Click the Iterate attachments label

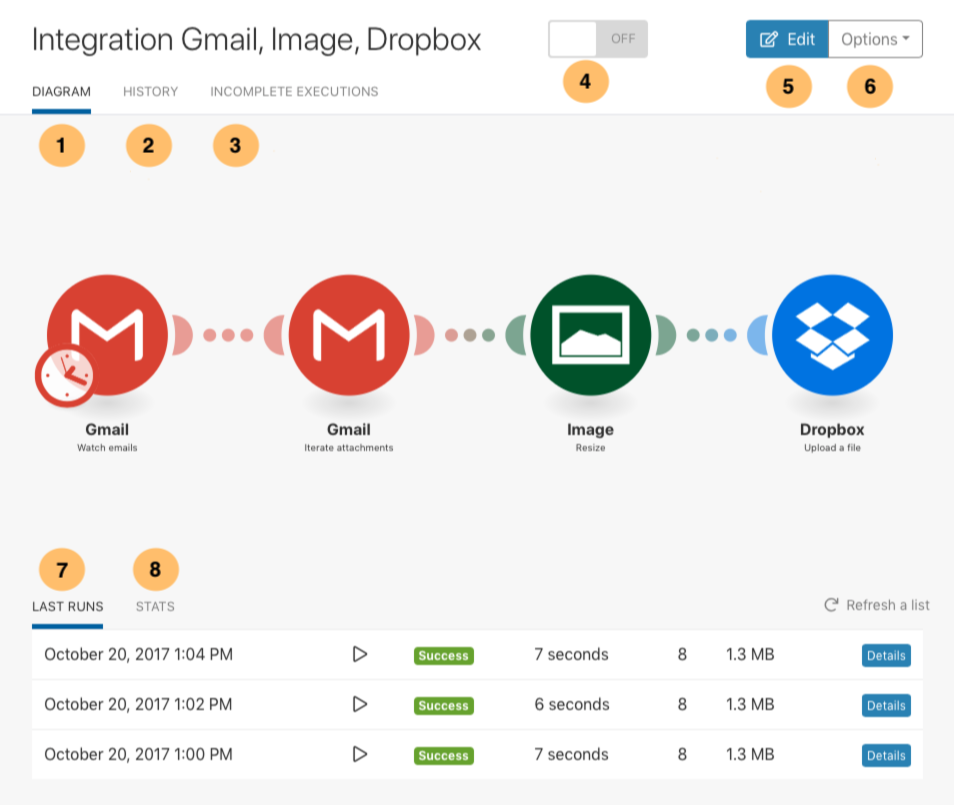[349, 448]
